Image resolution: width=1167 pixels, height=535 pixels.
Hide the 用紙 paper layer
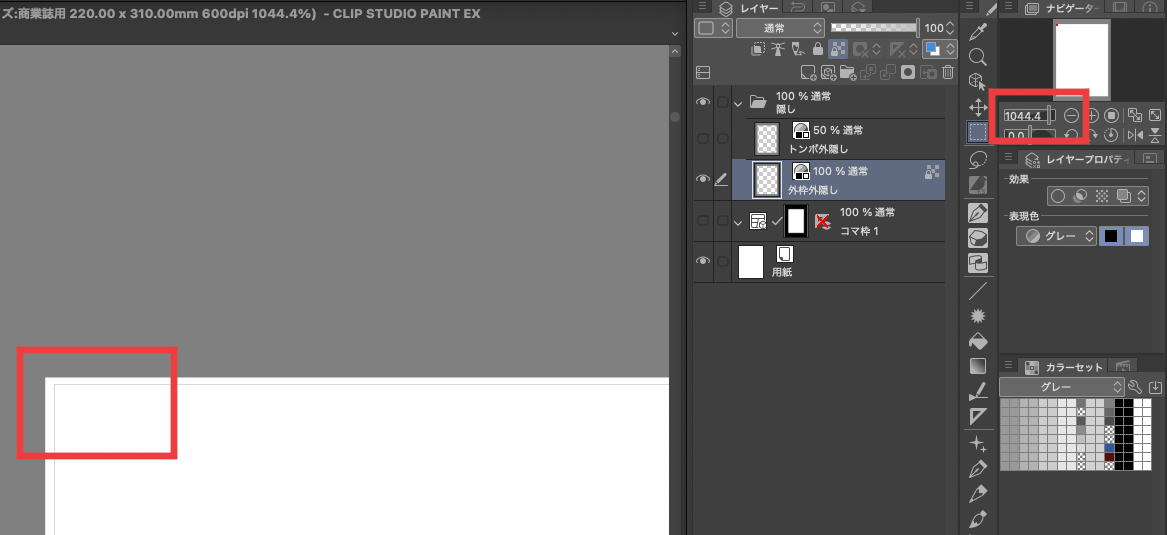click(x=703, y=261)
